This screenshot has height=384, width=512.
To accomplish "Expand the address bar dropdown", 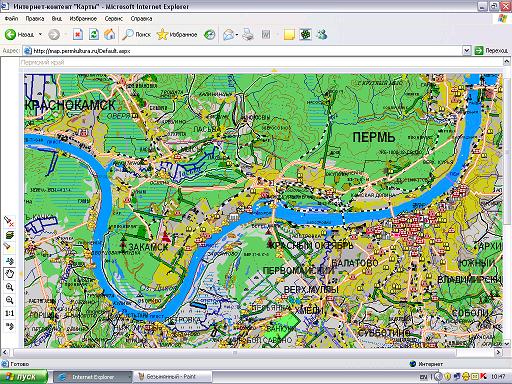I will click(467, 51).
